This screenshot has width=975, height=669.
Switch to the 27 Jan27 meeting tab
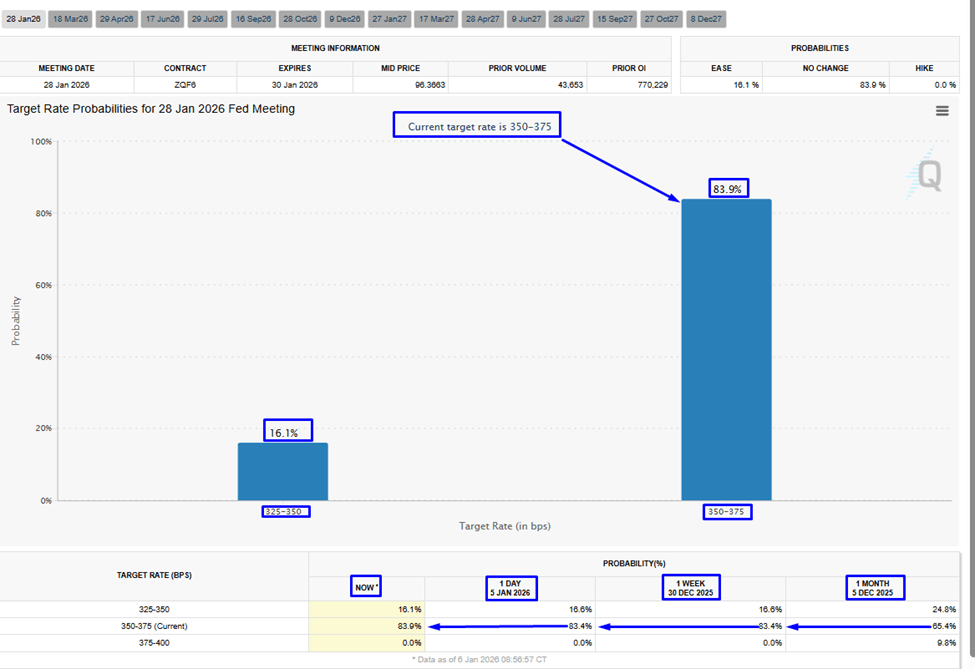coord(389,19)
